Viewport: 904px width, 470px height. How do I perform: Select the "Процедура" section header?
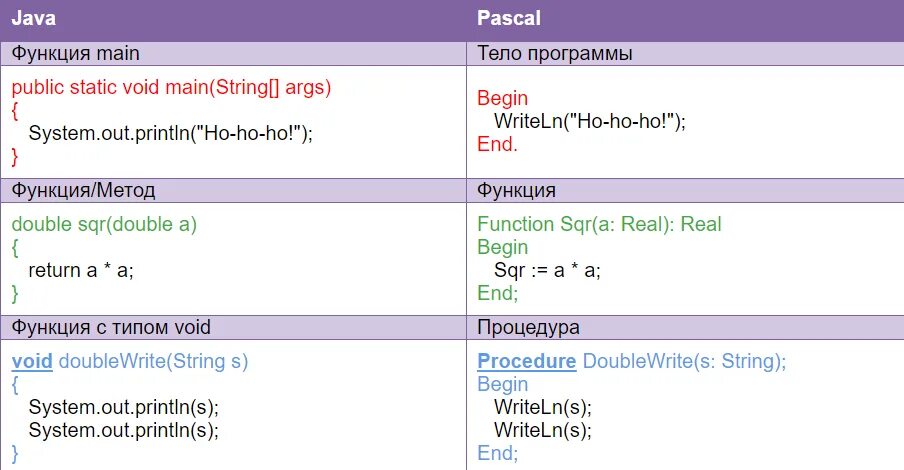[529, 327]
